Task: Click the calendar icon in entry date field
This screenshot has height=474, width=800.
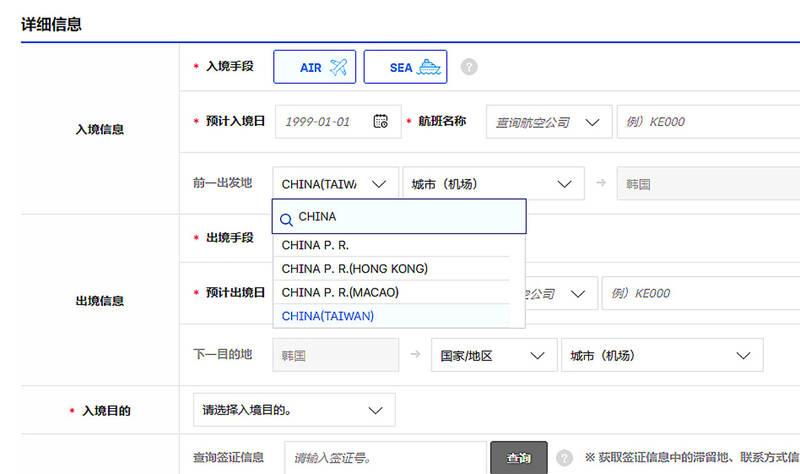Action: pyautogui.click(x=380, y=122)
